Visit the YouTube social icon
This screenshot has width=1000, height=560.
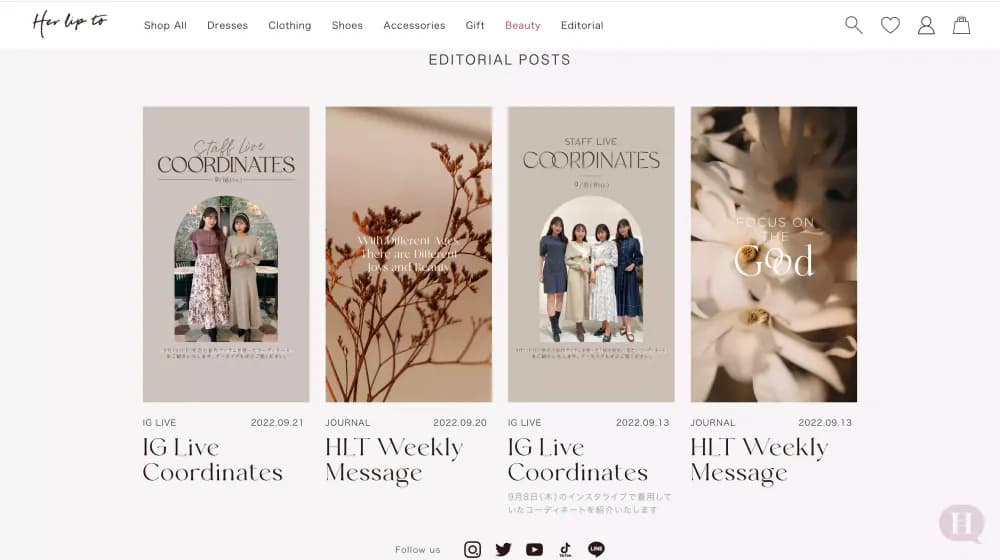click(534, 549)
